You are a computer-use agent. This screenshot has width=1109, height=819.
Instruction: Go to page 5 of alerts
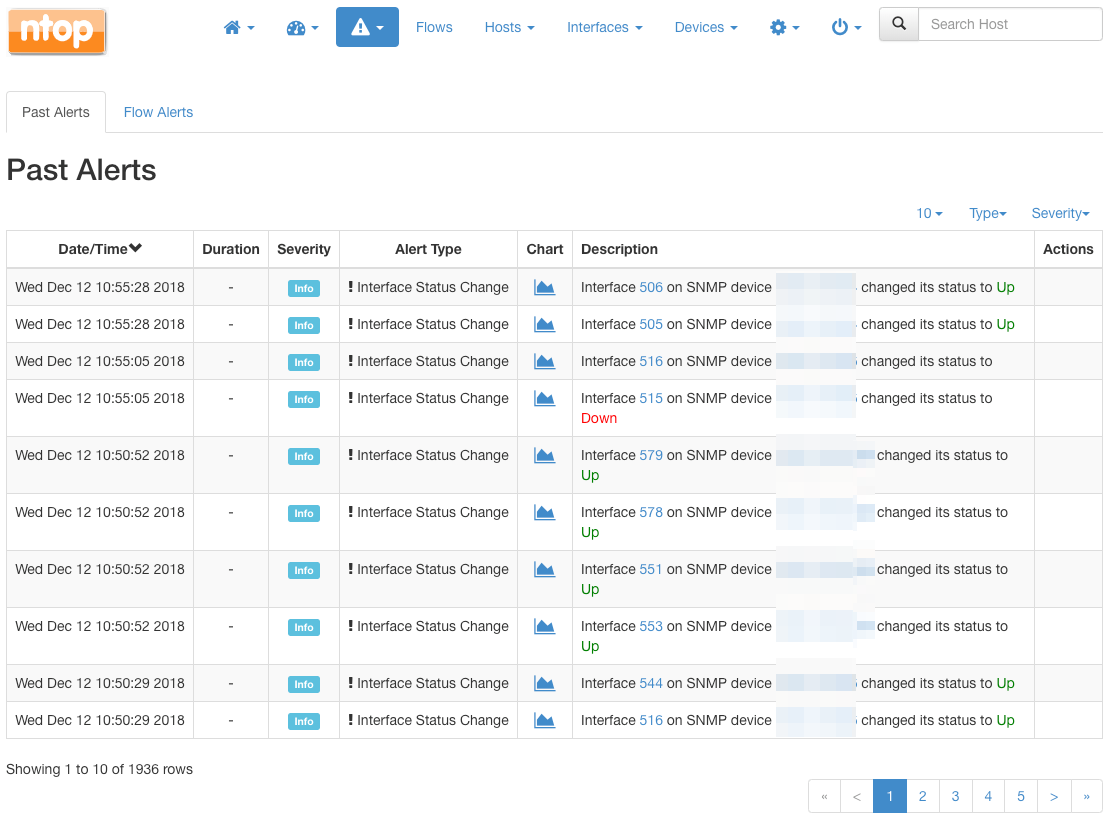1021,796
